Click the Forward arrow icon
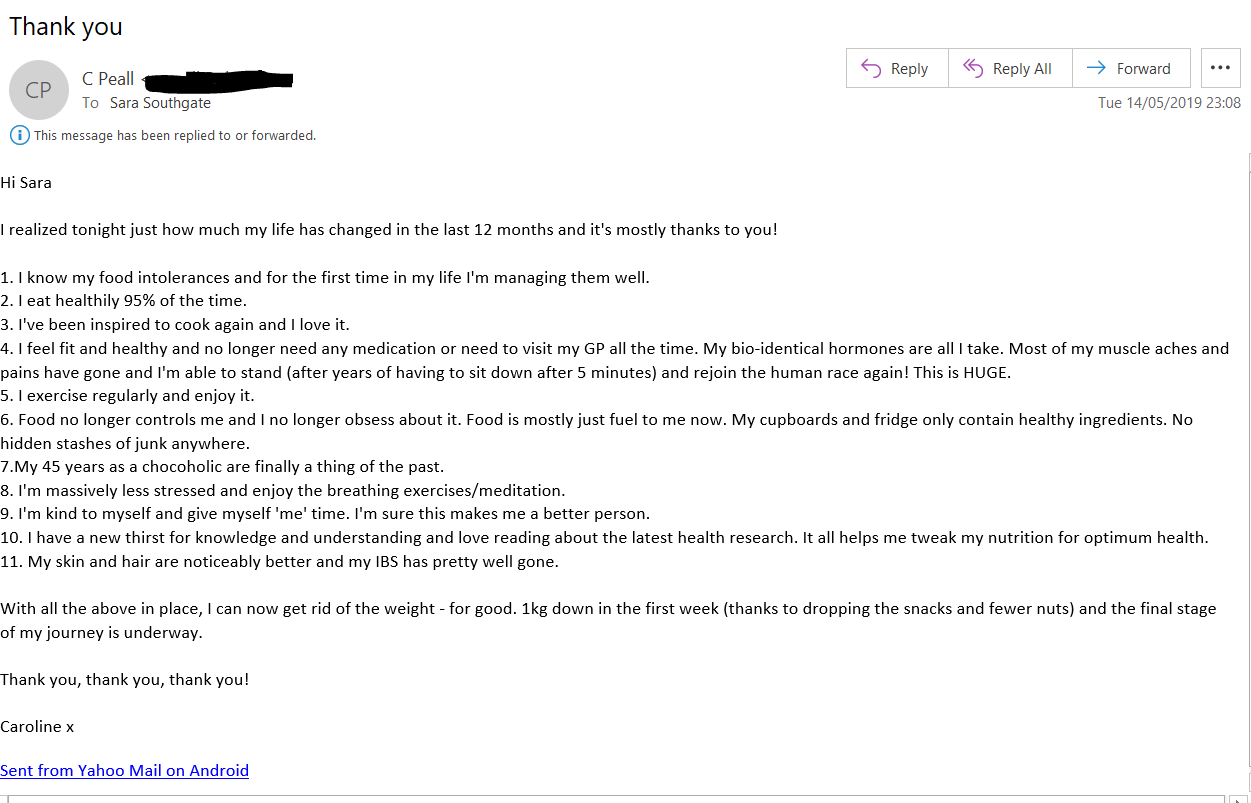Screen dimensions: 1251x803 click(1096, 69)
